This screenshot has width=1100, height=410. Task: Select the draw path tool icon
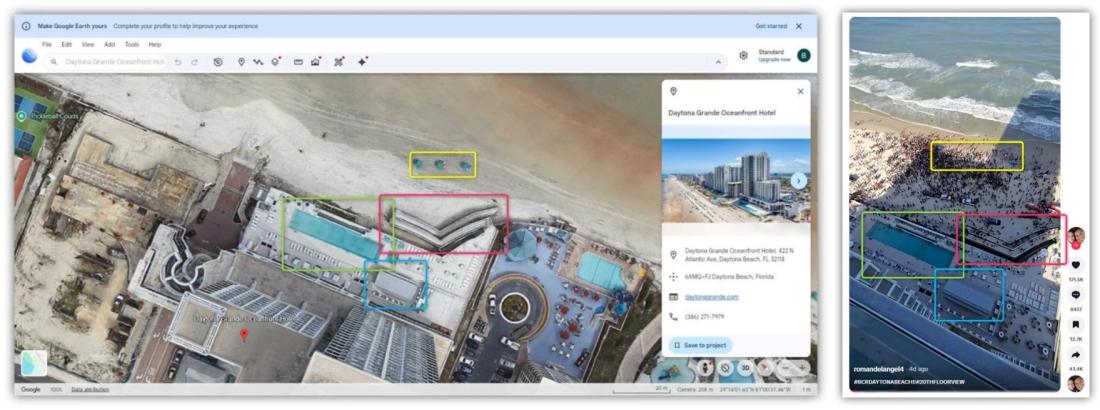click(258, 62)
